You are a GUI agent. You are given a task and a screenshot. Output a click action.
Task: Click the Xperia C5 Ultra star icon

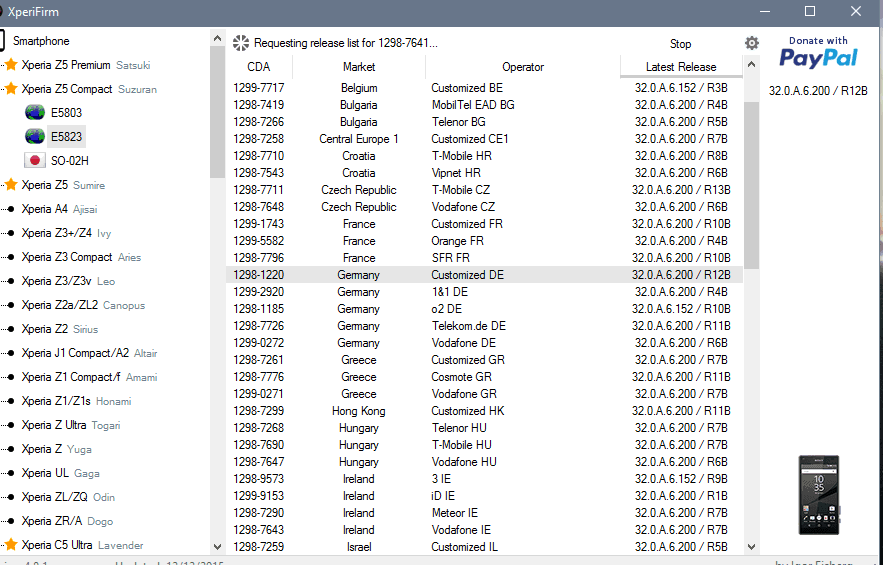11,545
